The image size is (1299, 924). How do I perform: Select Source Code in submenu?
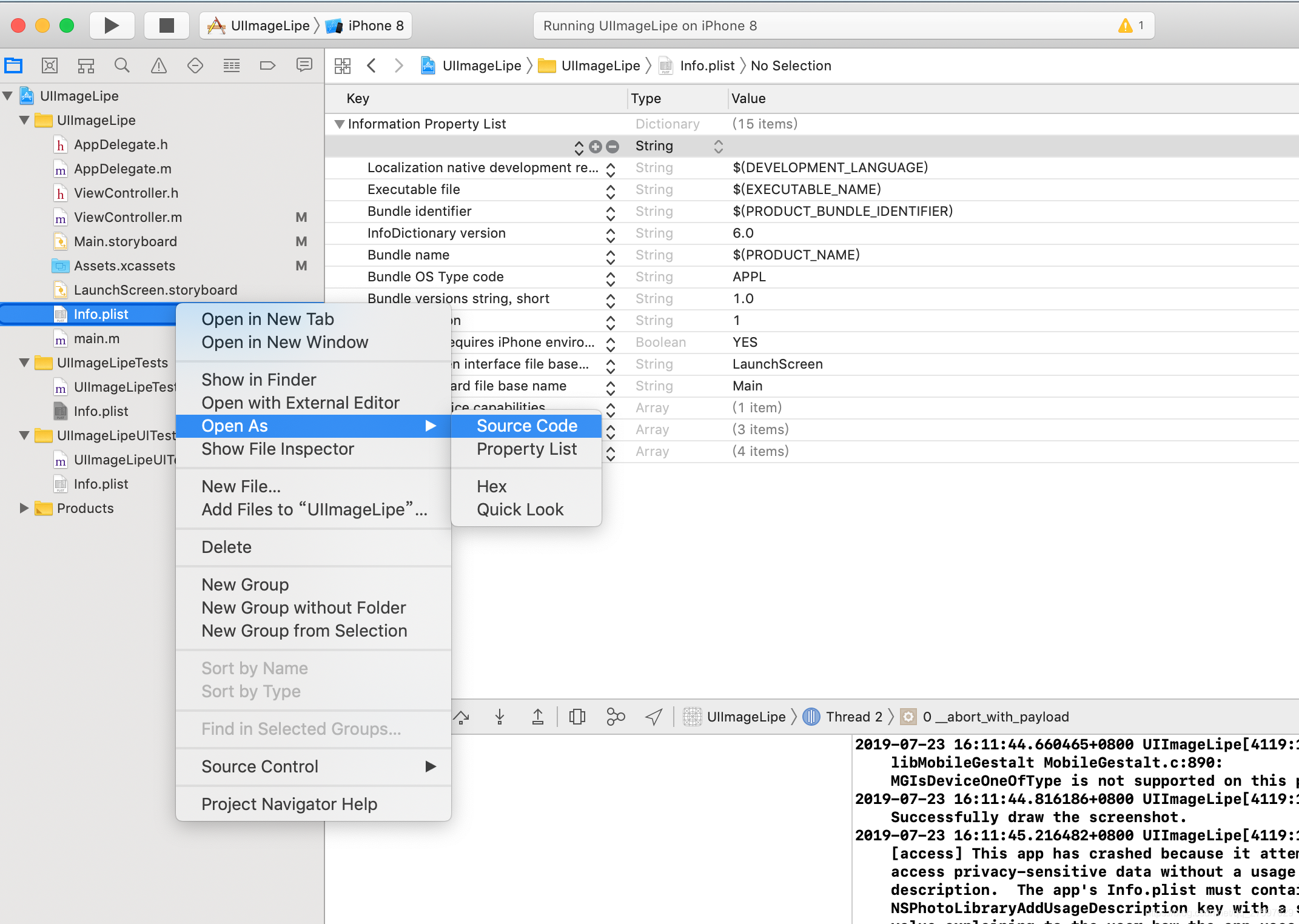pyautogui.click(x=526, y=426)
